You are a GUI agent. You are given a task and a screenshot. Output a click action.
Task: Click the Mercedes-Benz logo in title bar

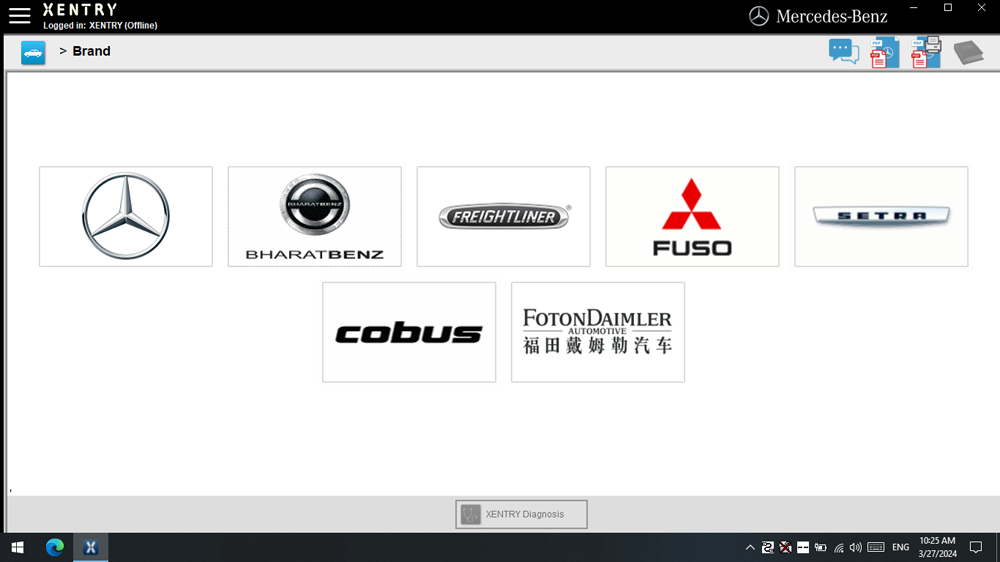[x=818, y=17]
